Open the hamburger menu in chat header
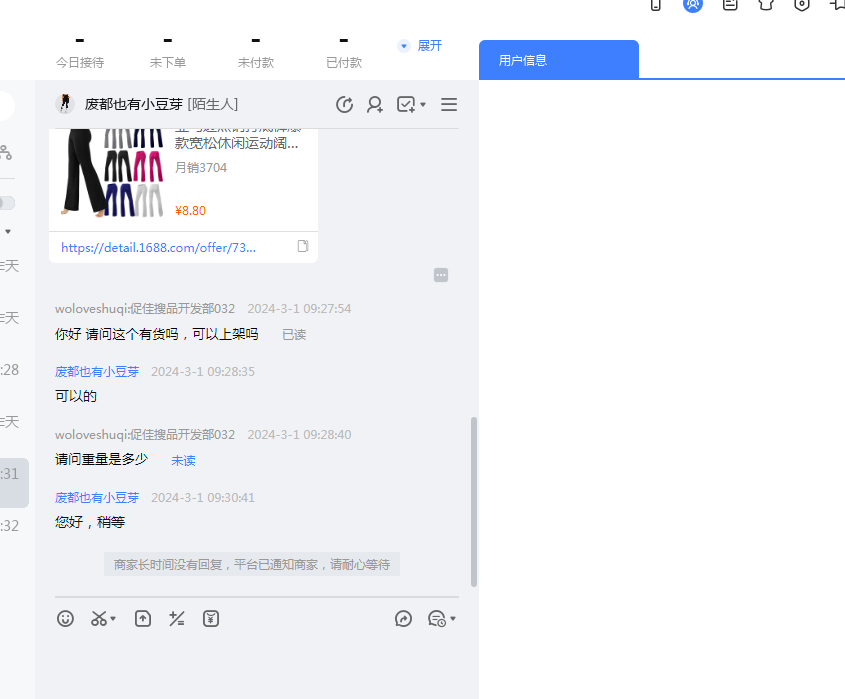Viewport: 845px width, 699px height. pos(449,105)
